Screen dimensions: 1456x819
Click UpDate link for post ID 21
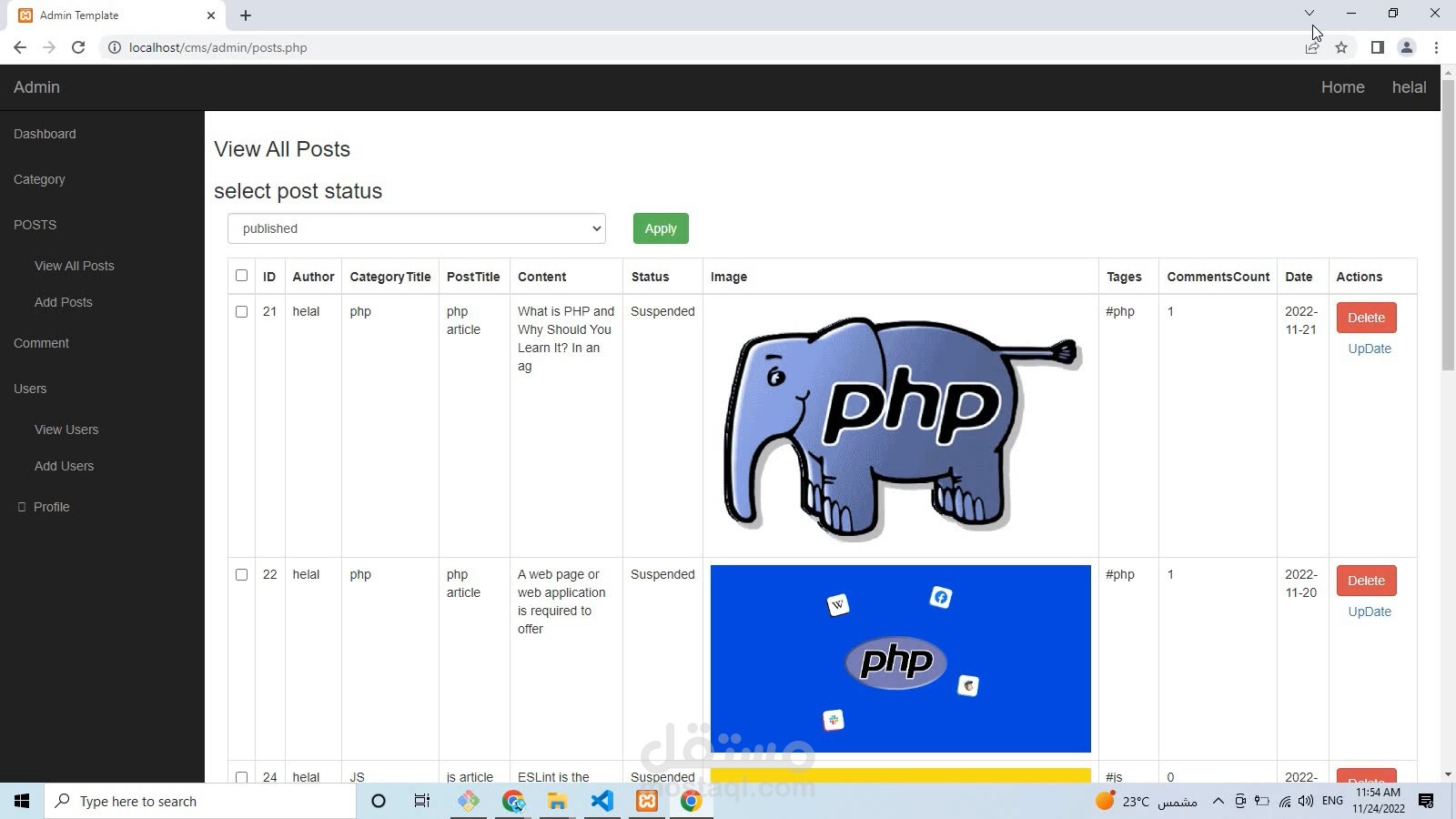click(x=1370, y=349)
